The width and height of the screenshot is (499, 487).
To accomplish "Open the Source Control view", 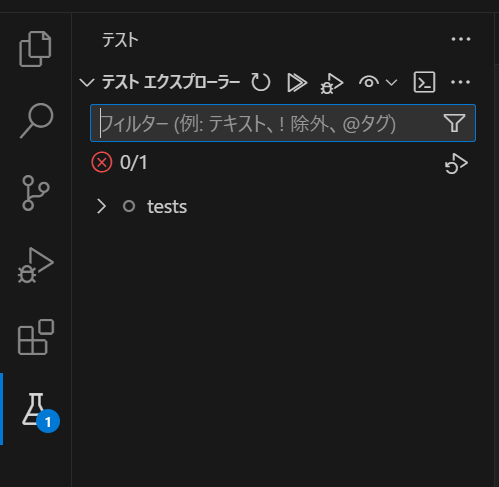I will pyautogui.click(x=35, y=193).
